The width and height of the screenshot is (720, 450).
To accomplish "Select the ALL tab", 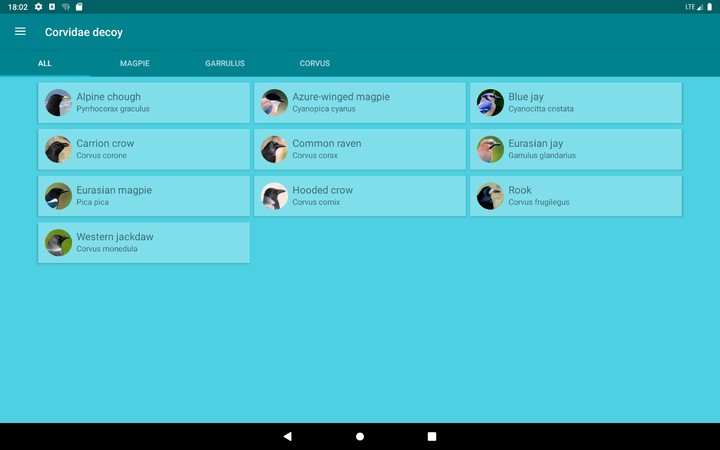I will coord(45,63).
